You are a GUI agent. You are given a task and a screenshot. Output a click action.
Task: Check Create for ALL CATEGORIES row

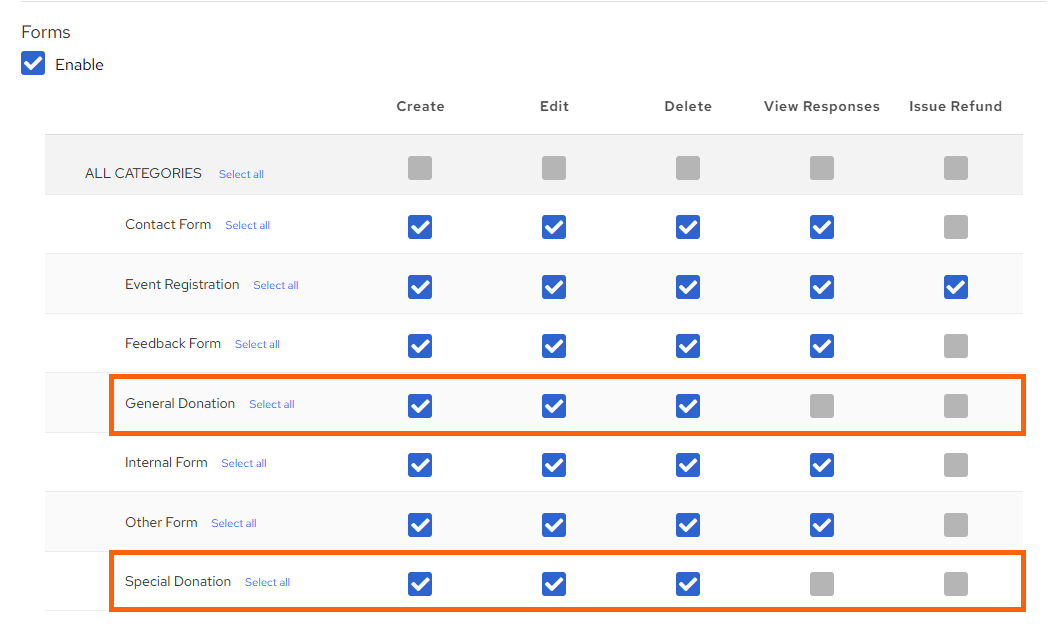click(x=419, y=168)
